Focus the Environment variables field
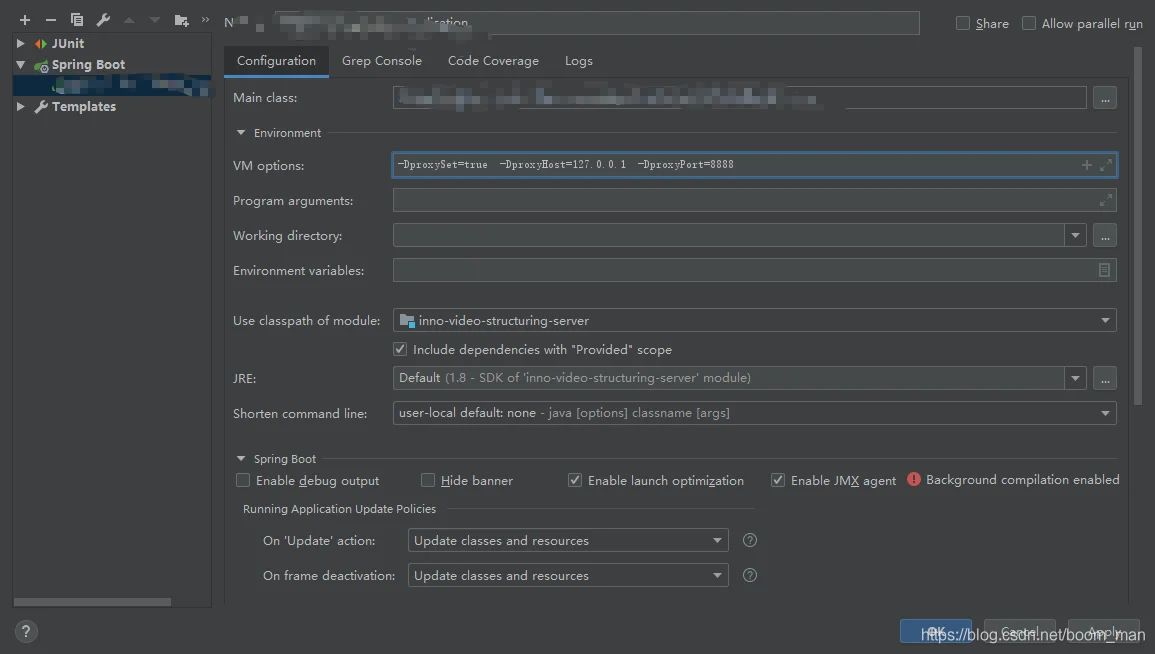This screenshot has height=654, width=1155. click(754, 270)
